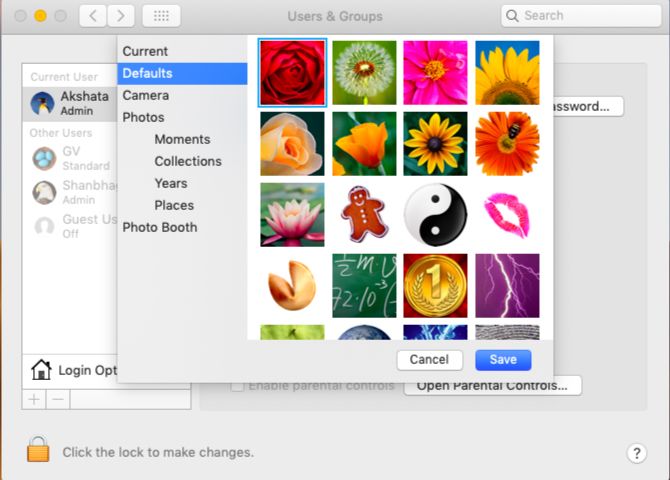Pick the pink lips picture
670x480 pixels.
click(507, 215)
